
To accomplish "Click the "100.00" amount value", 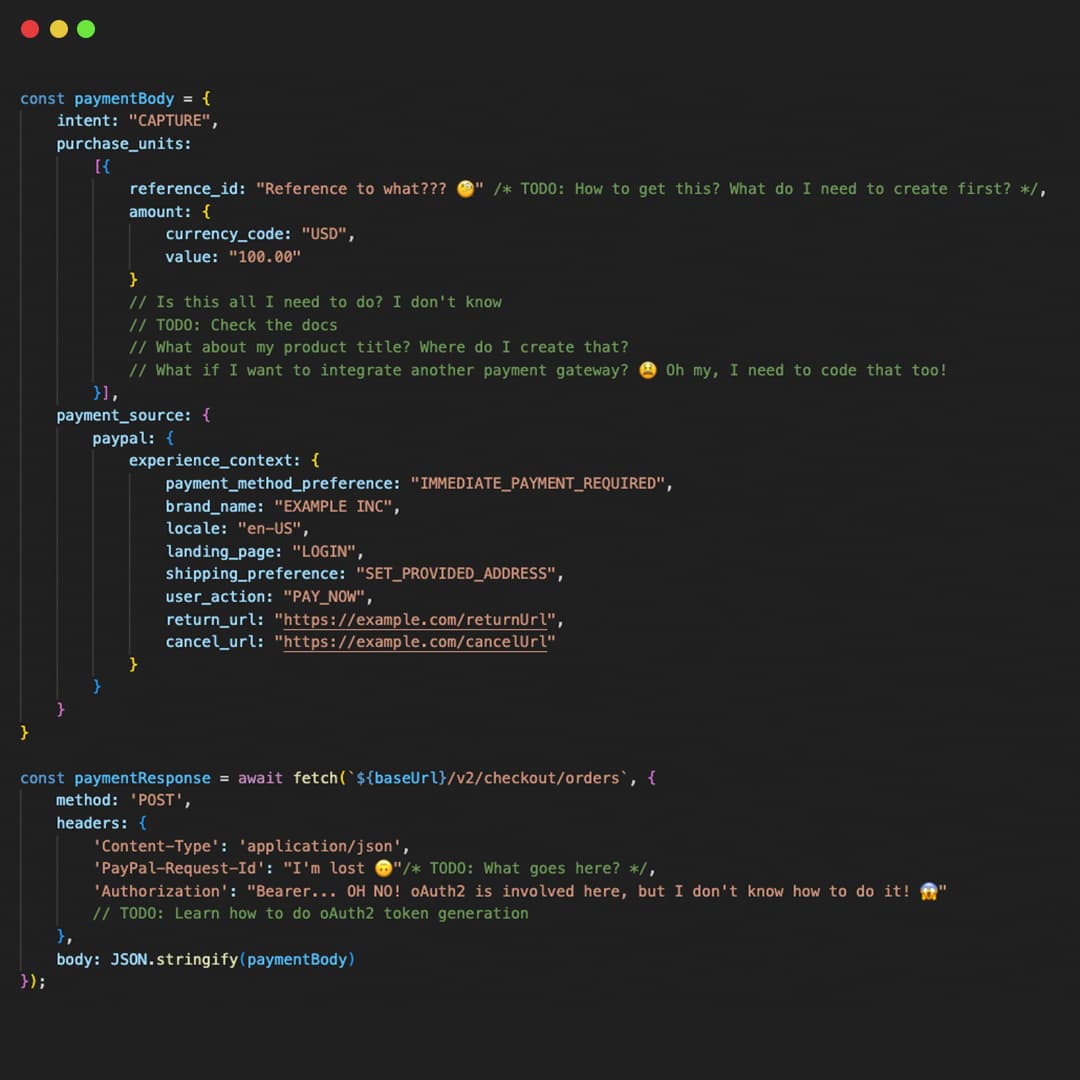I will (x=264, y=257).
